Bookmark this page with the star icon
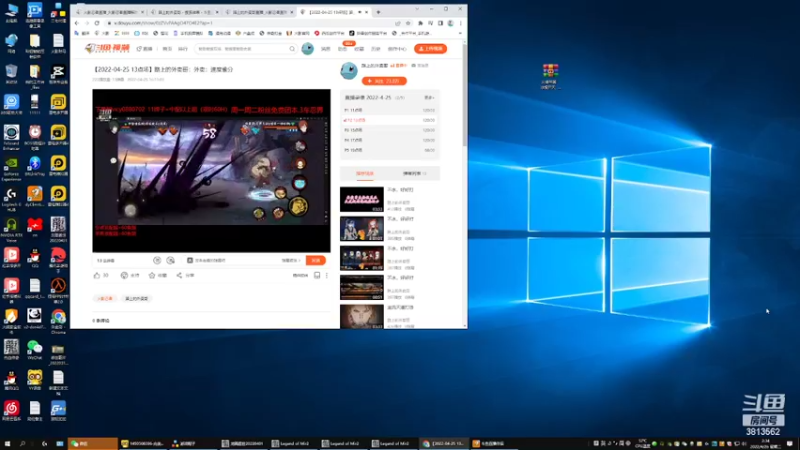Viewport: 800px width, 450px height. tap(408, 23)
